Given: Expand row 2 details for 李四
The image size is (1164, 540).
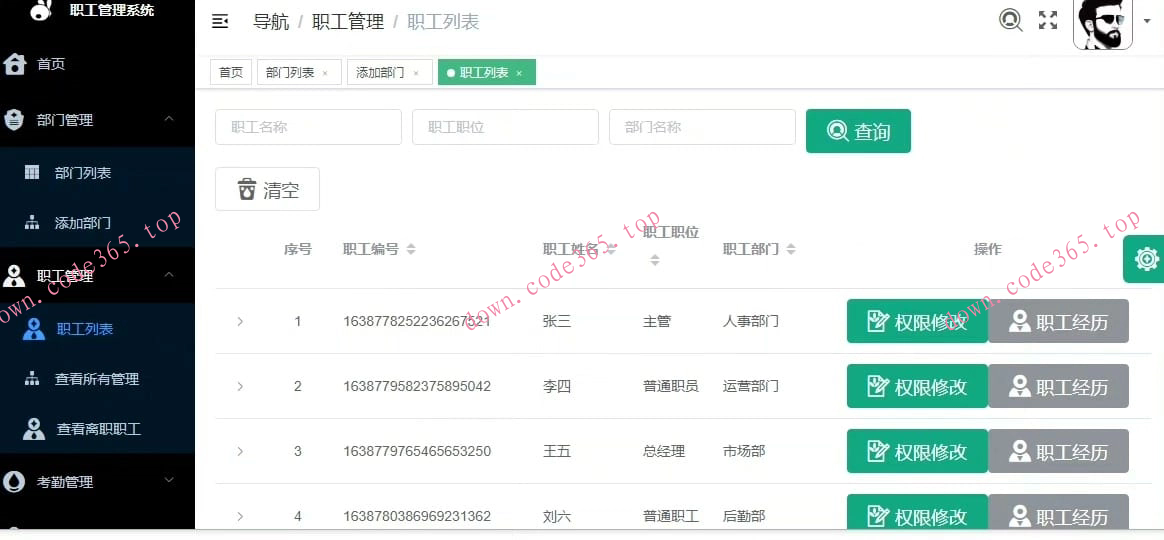Looking at the screenshot, I should pos(240,386).
